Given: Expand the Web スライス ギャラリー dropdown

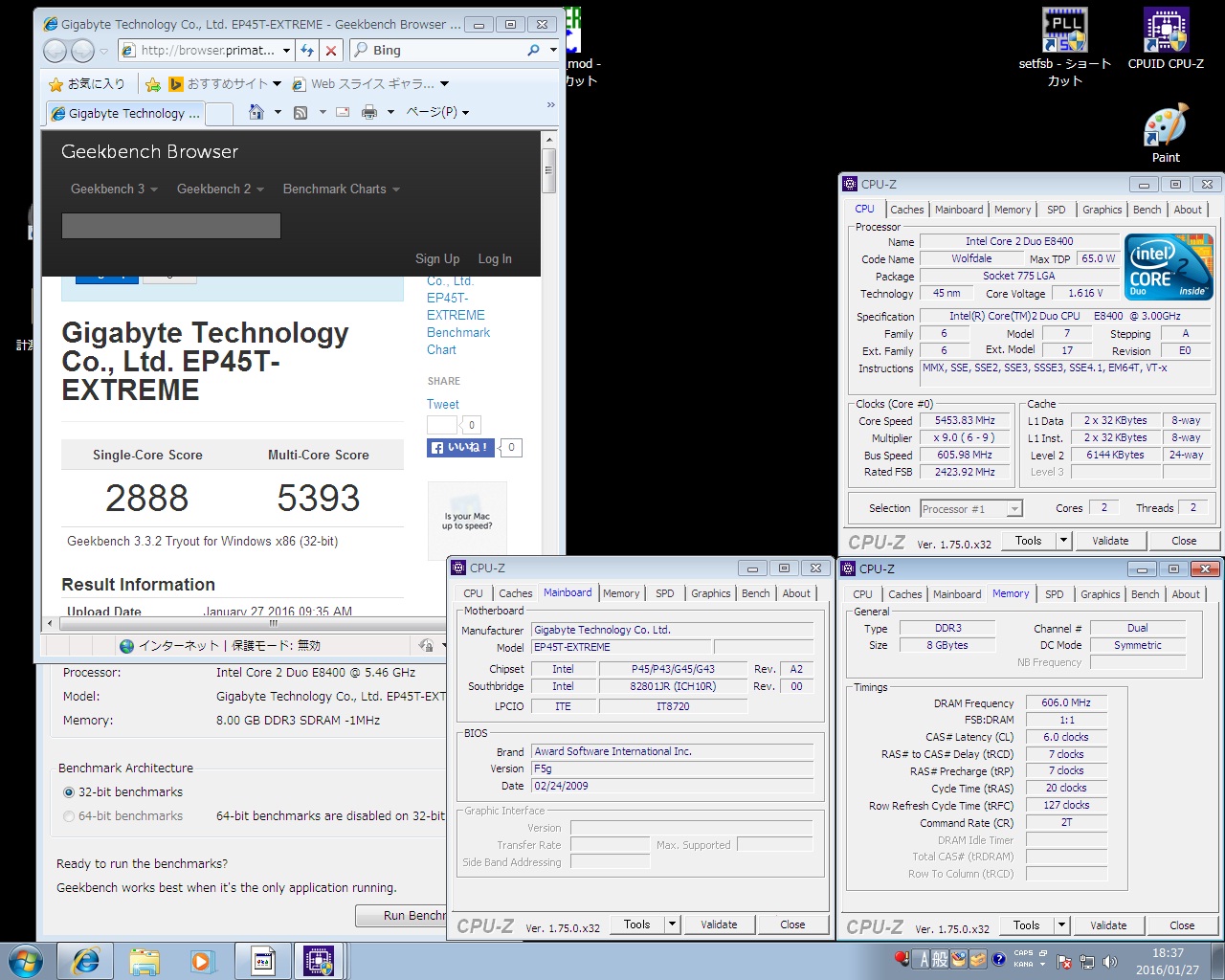Looking at the screenshot, I should [444, 84].
